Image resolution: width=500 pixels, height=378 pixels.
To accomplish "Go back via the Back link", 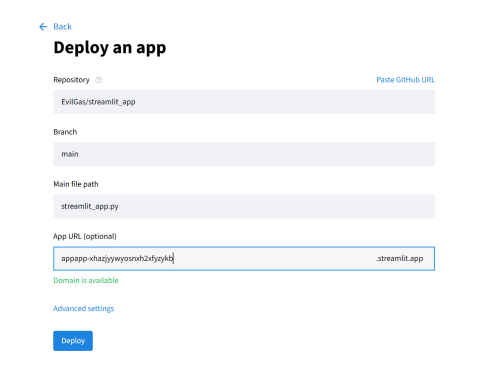I will 62,27.
